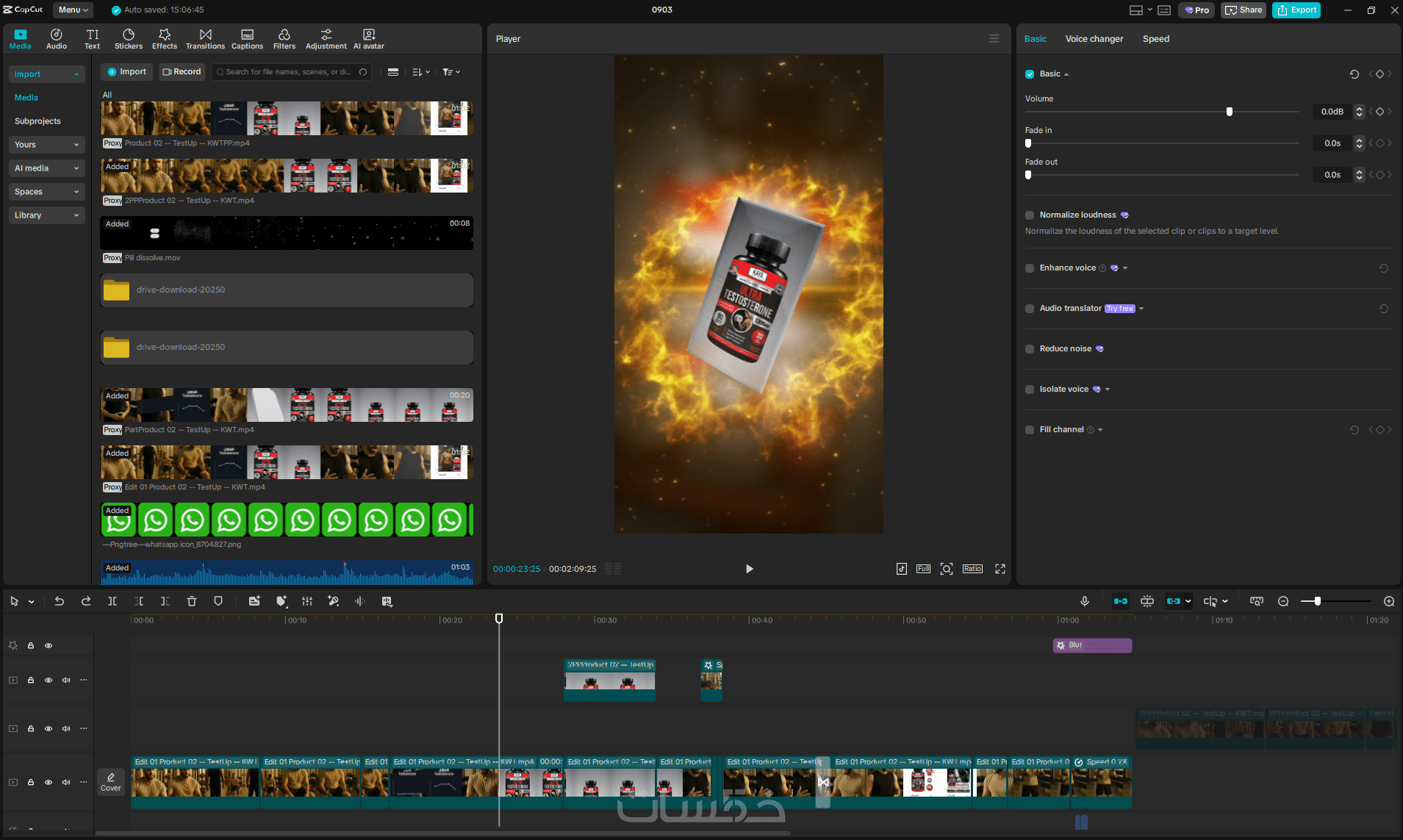Click the microphone voiceover record icon

click(x=1084, y=601)
